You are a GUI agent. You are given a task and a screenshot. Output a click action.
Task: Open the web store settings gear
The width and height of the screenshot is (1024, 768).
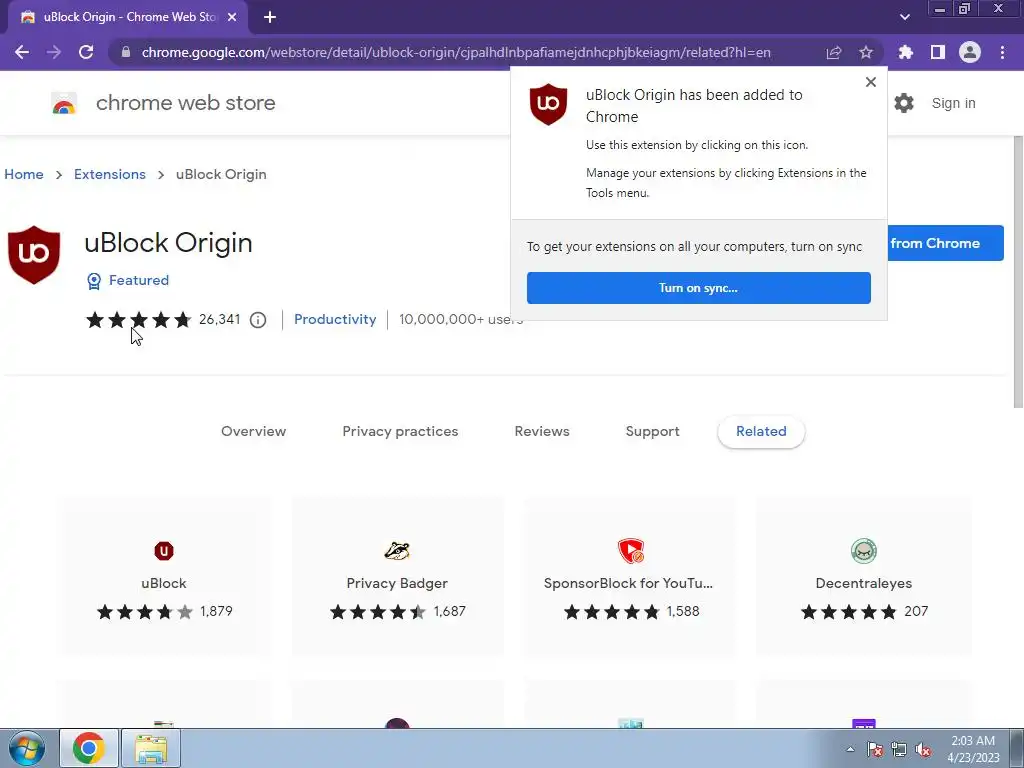point(904,103)
